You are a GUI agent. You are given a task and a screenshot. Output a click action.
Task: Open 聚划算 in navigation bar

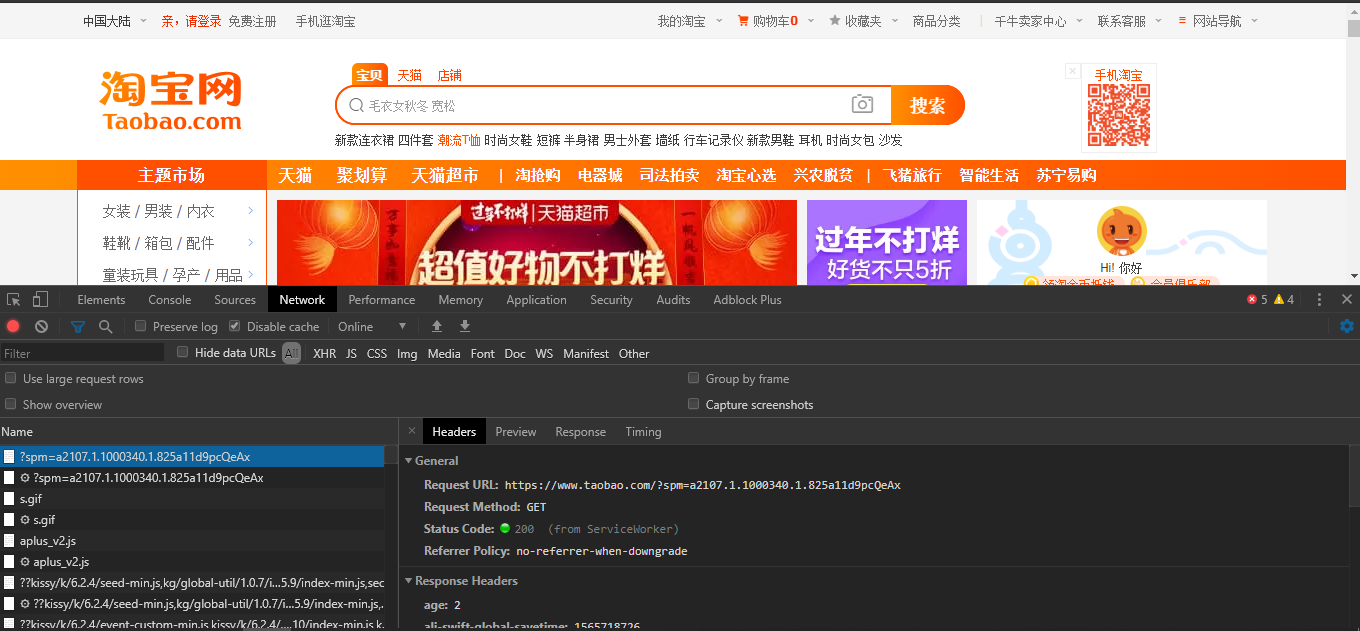click(362, 175)
